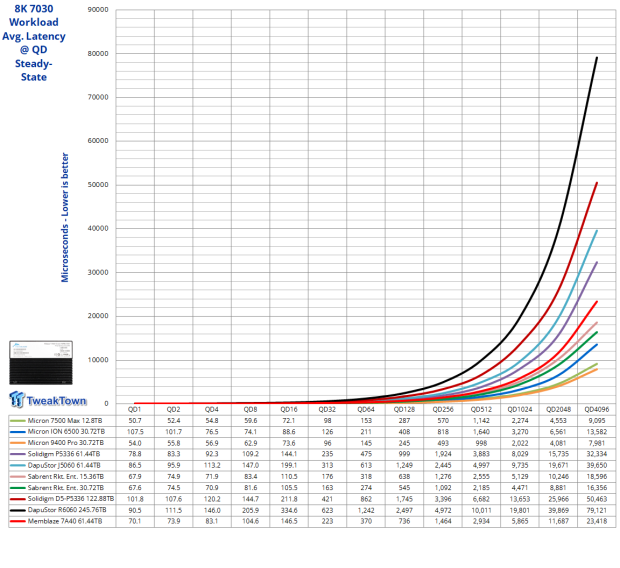The height and width of the screenshot is (568, 620).
Task: Click the QD1024 axis label
Action: (520, 409)
